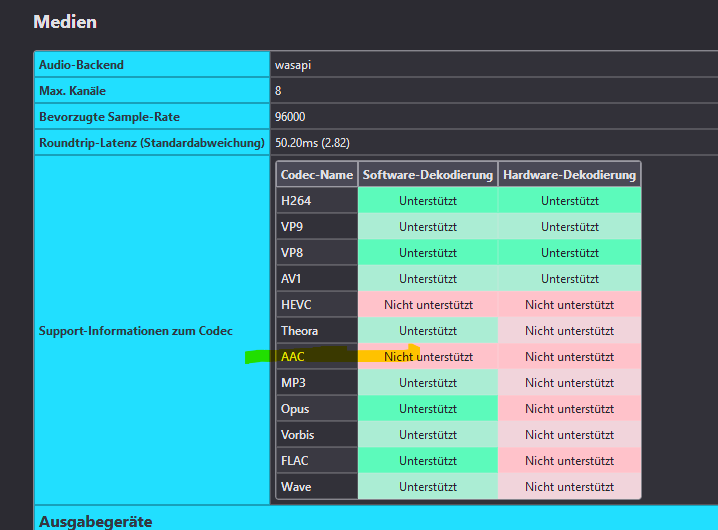
Task: Click AV1 software decoding status cell
Action: [428, 279]
